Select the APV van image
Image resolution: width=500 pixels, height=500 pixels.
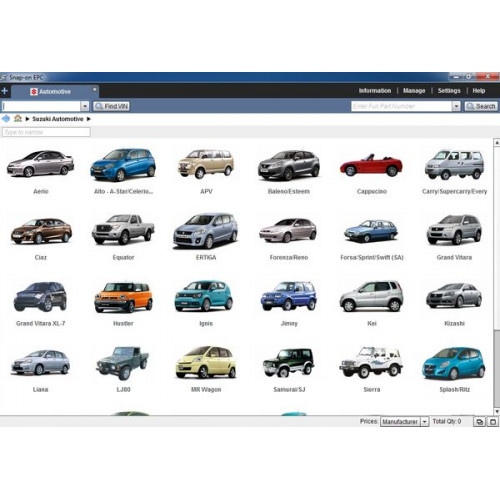pyautogui.click(x=206, y=164)
